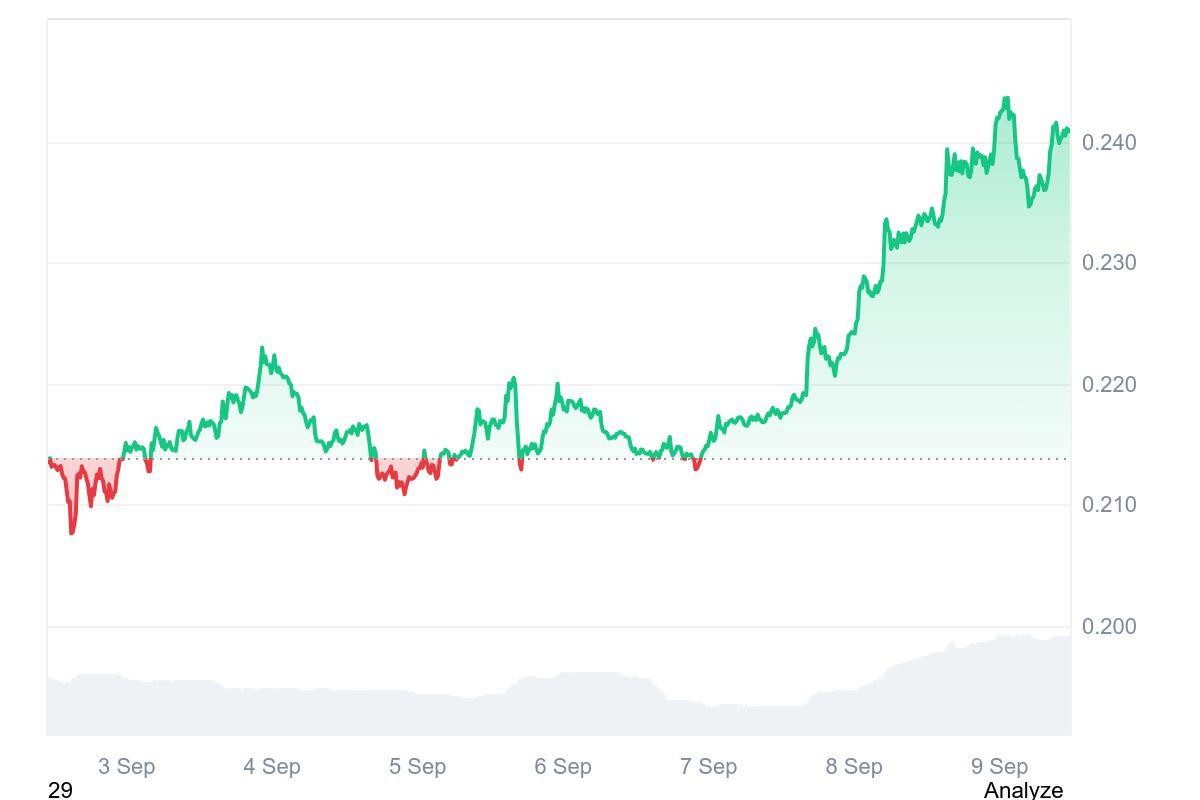Click the lowest red dip near chart start
Viewport: 1200px width, 800px height.
pyautogui.click(x=71, y=532)
